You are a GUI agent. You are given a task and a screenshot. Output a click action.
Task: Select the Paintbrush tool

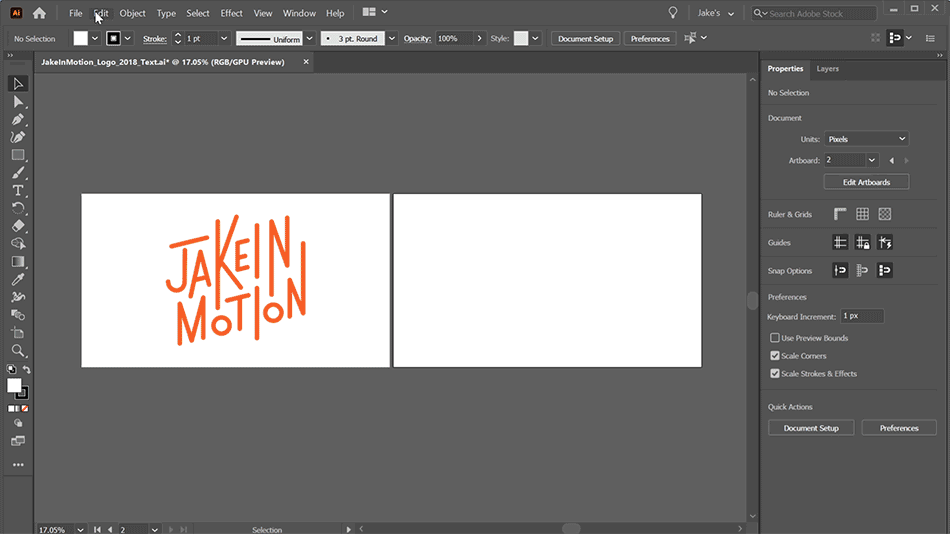tap(18, 173)
